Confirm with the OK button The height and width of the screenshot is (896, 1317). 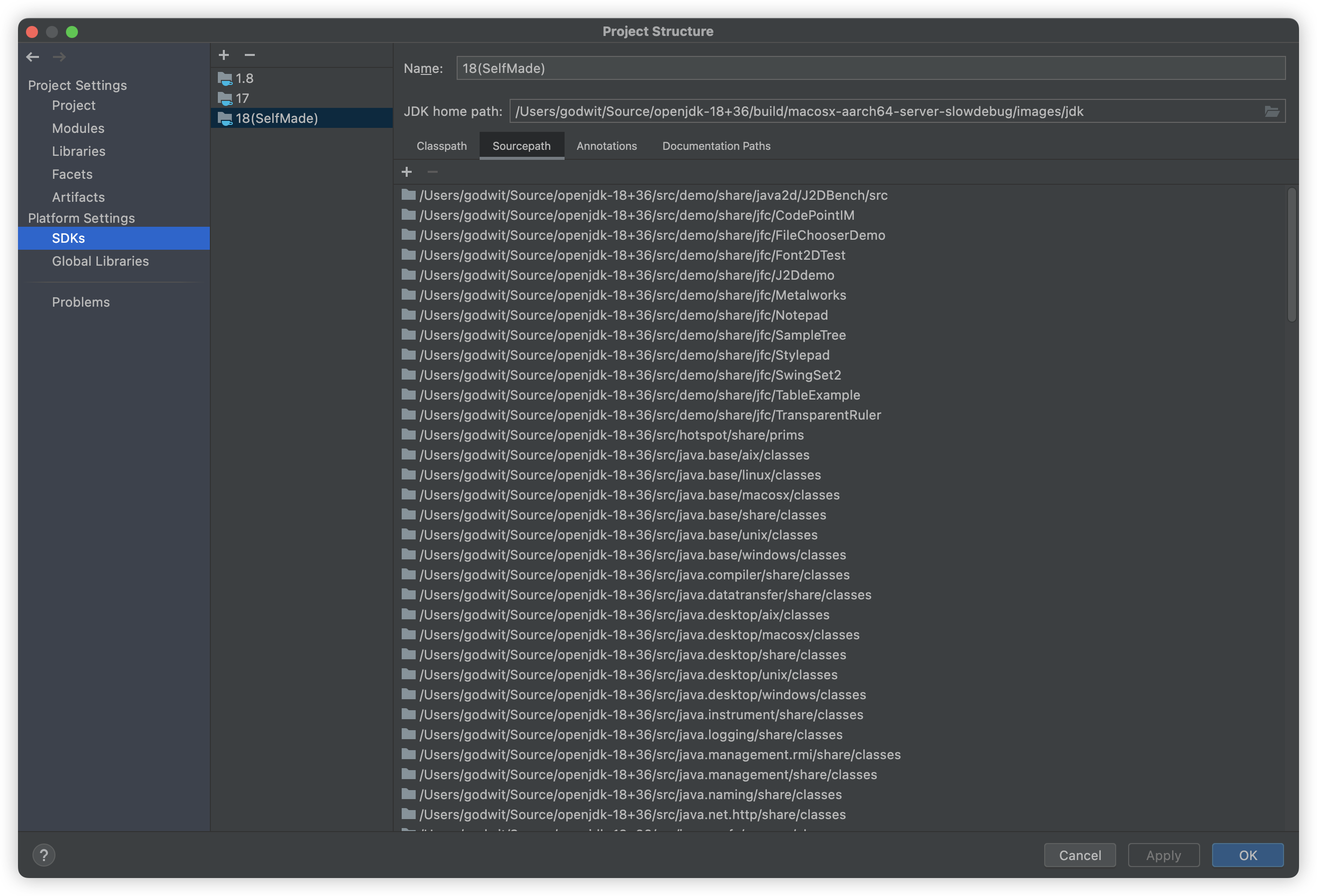(1247, 855)
